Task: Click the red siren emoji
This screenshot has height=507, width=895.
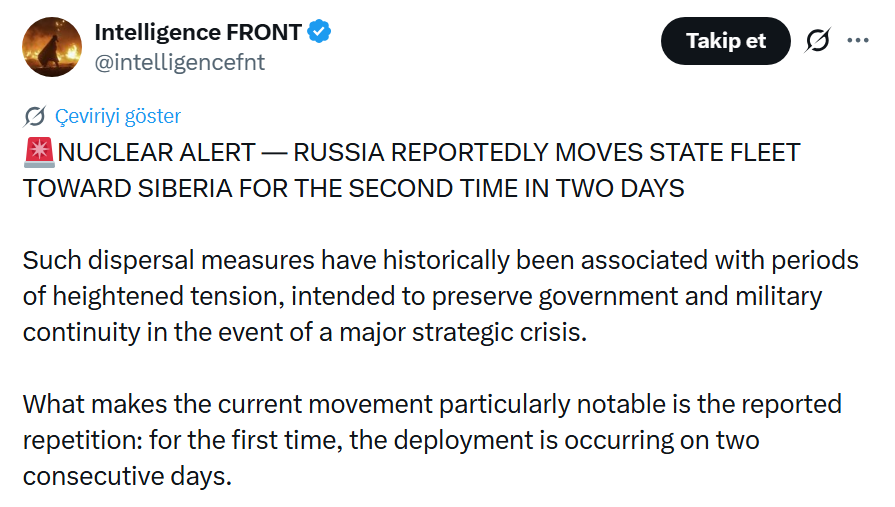Action: 39,152
